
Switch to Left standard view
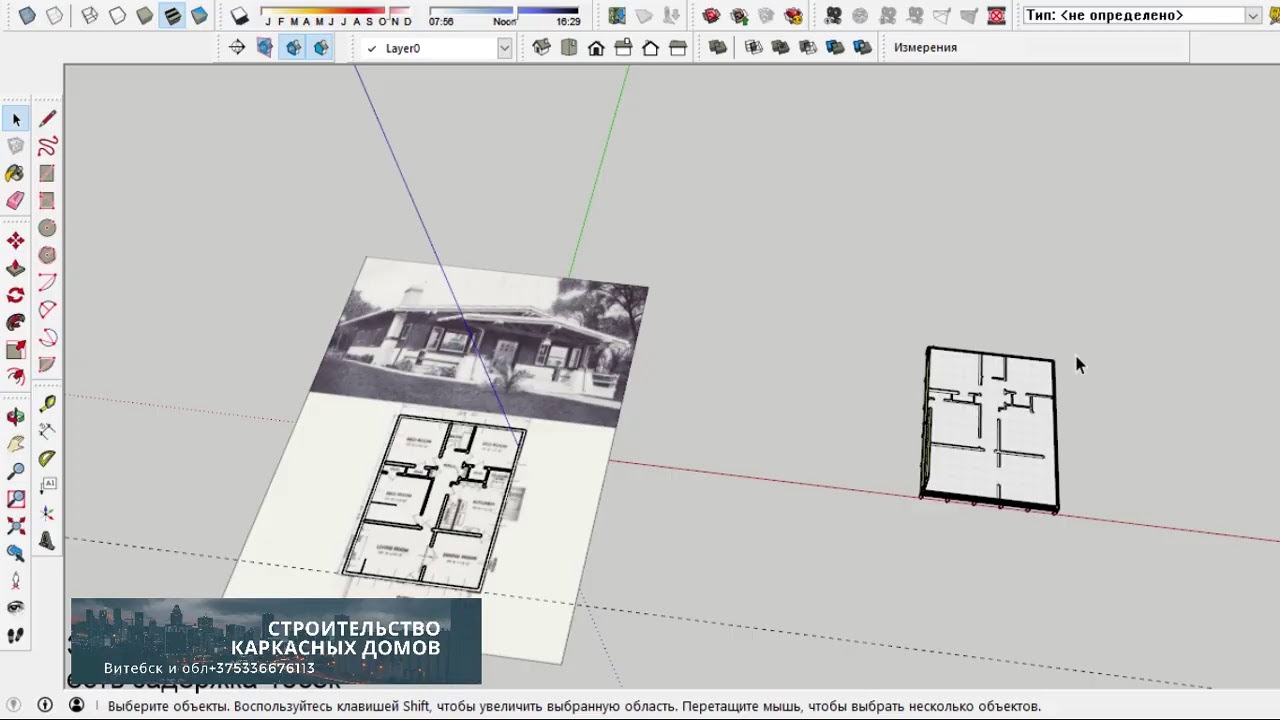coord(678,47)
